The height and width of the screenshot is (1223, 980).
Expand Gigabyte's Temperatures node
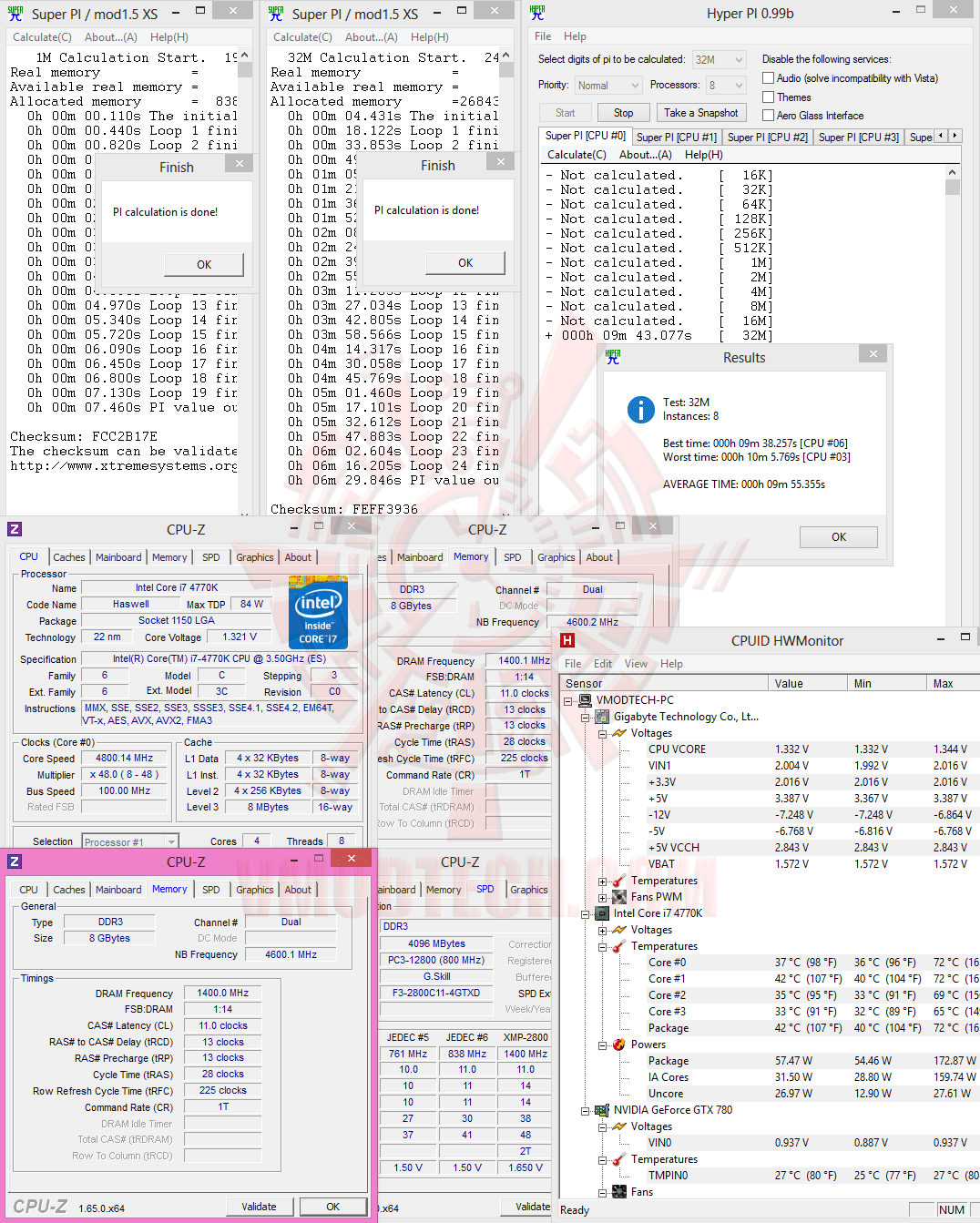coord(603,882)
